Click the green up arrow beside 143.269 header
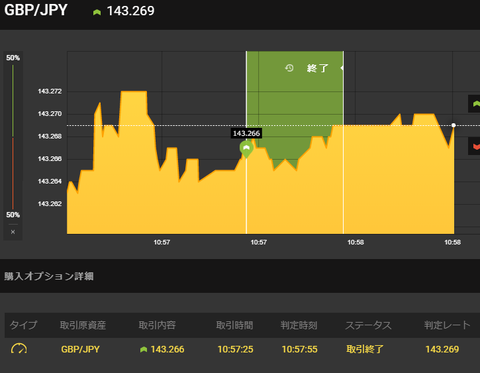 97,12
